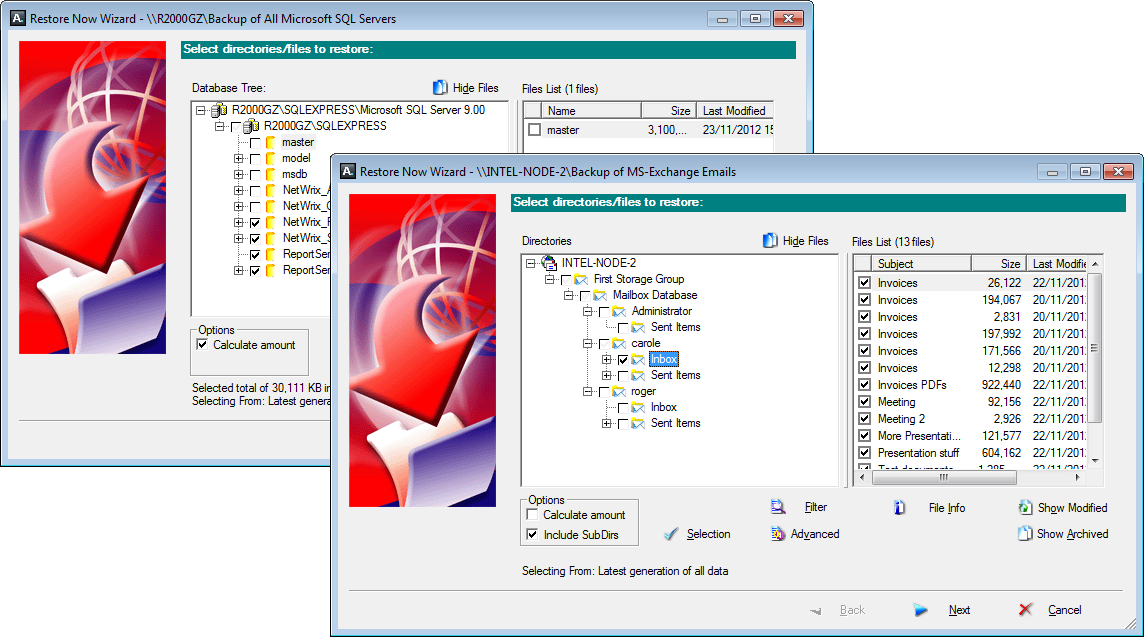Select the Administrator Sent Items tree item
This screenshot has height=637, width=1144.
coord(676,328)
